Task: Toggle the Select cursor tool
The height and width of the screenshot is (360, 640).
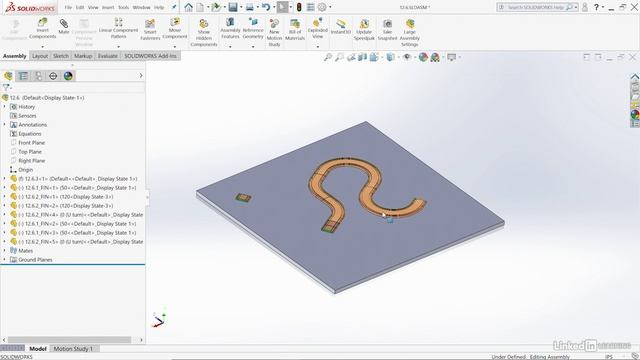Action: 282,7
